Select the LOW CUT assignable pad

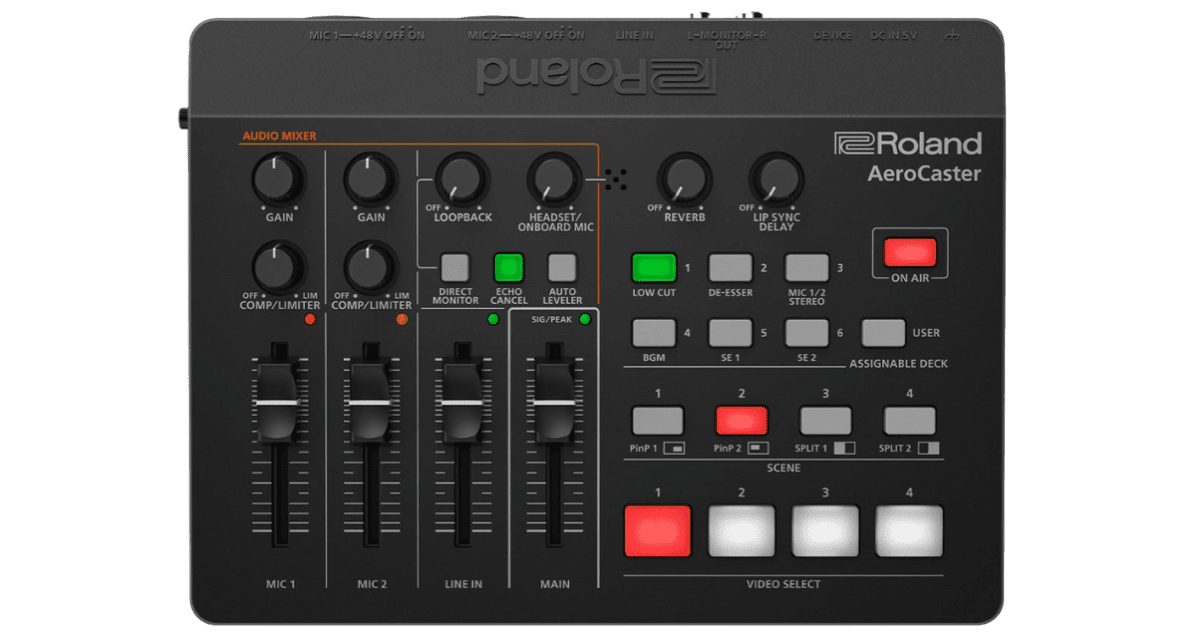[655, 269]
